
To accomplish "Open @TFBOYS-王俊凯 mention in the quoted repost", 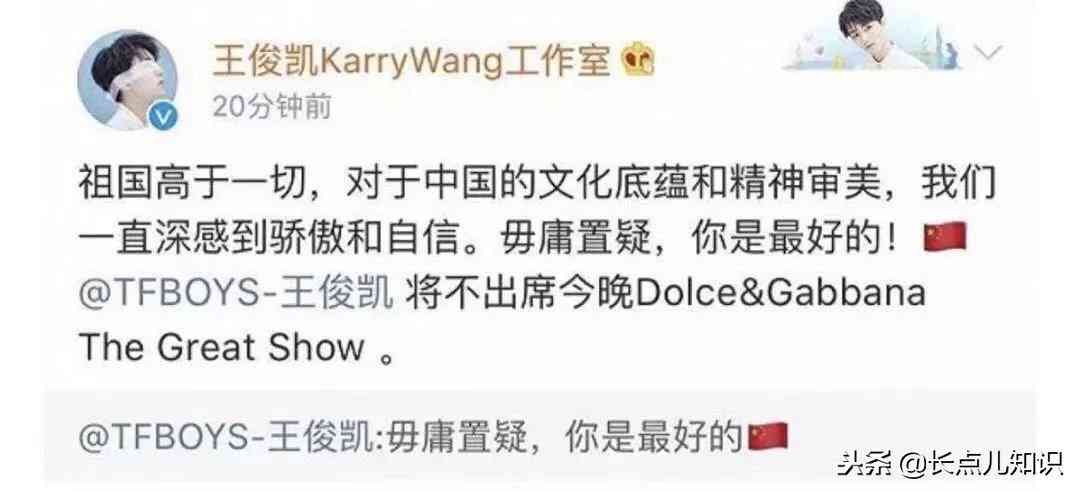I will click(228, 438).
